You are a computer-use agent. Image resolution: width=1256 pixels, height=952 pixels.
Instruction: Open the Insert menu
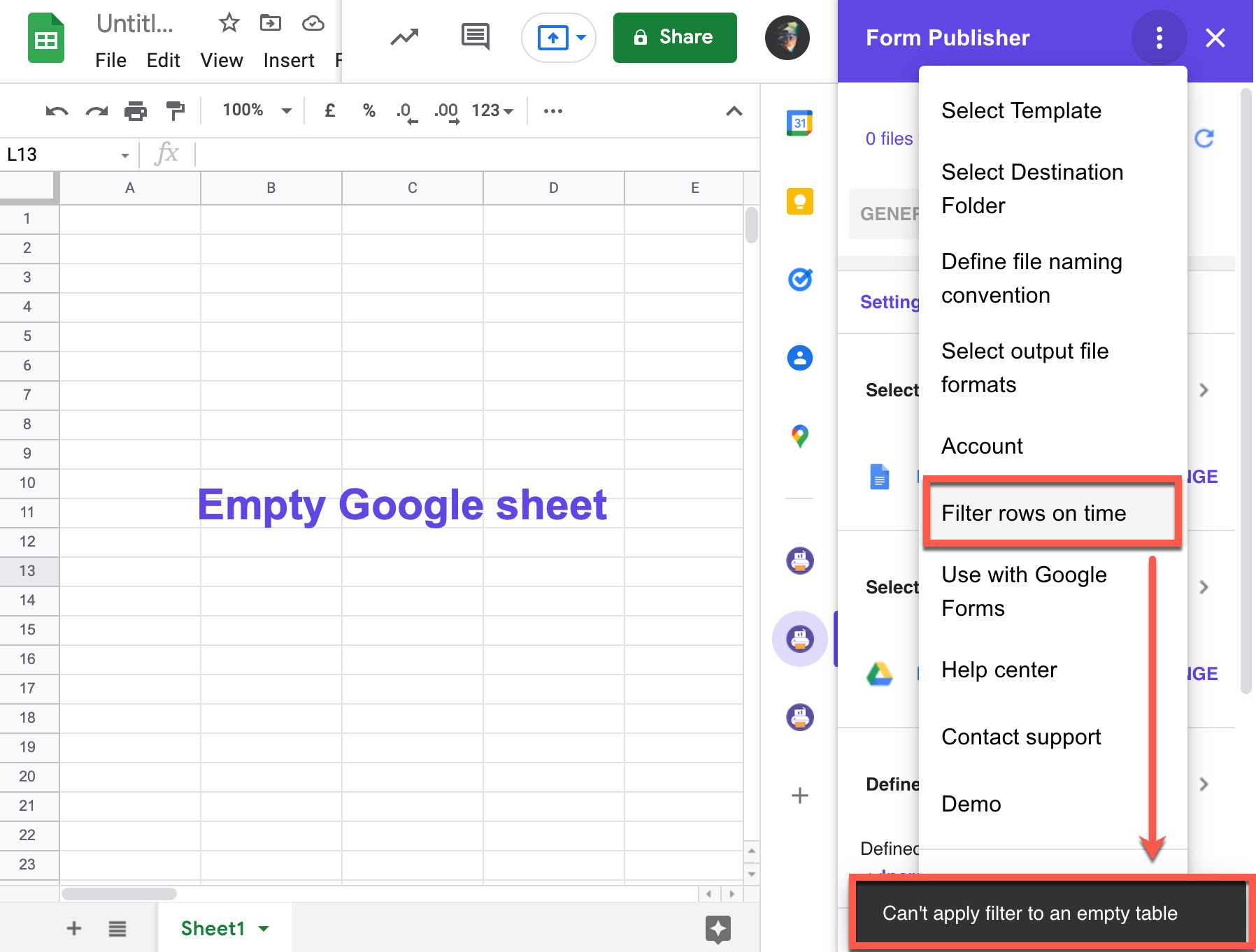[x=289, y=61]
